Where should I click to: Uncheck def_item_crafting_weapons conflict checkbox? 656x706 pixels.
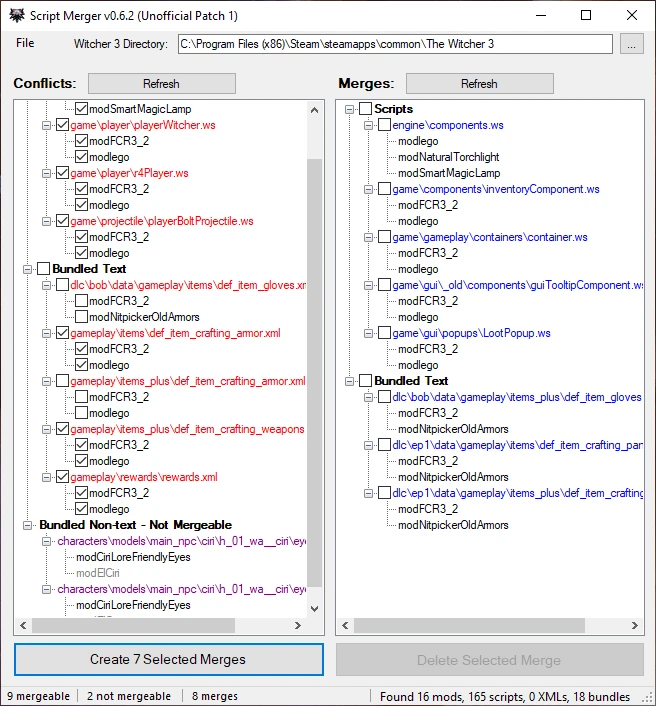coord(62,429)
